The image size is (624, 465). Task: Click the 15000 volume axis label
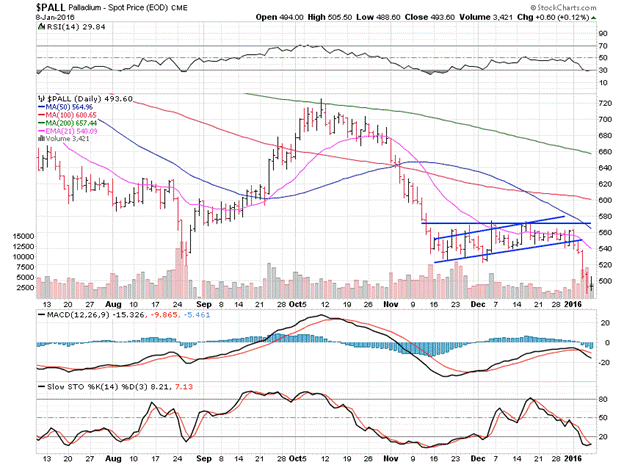(x=23, y=236)
